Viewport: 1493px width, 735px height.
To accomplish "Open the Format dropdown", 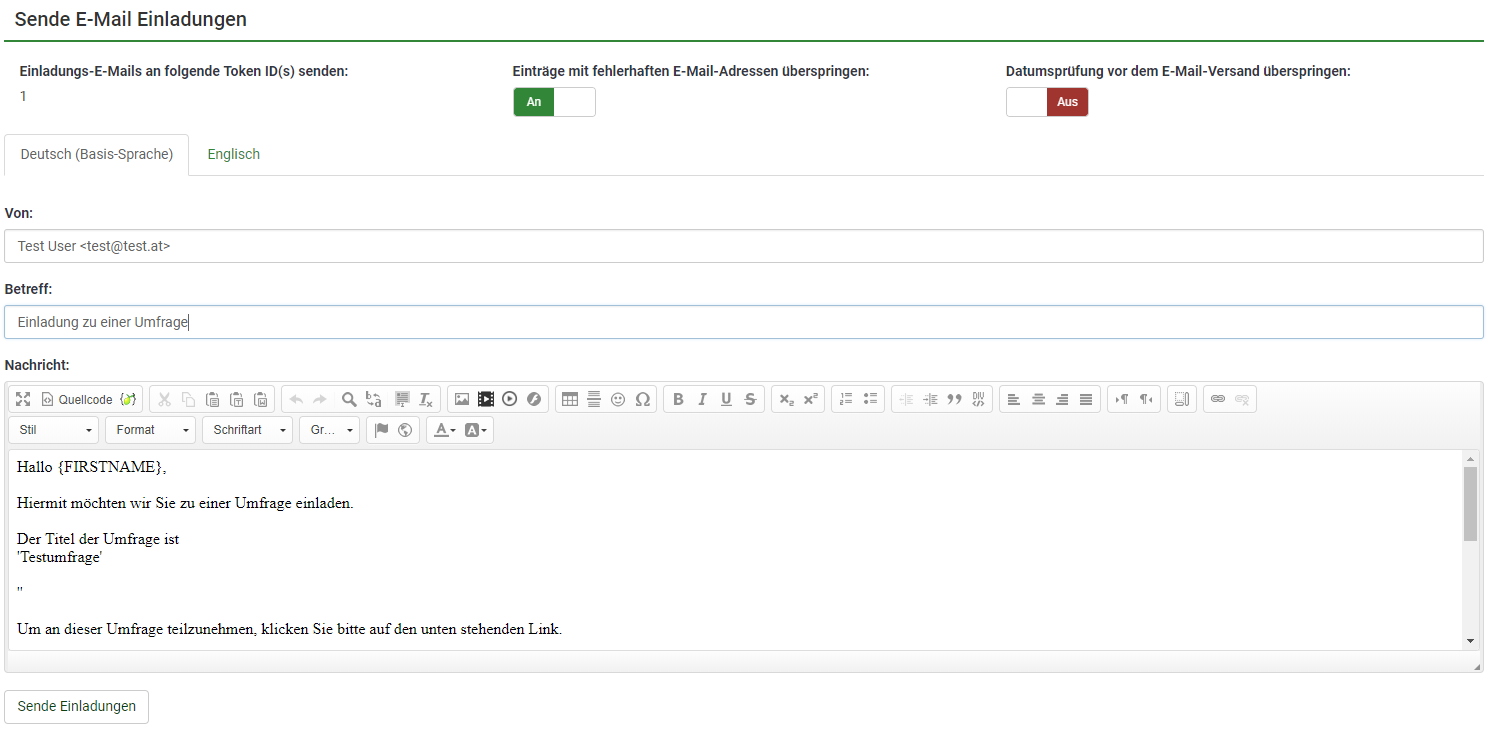I will coord(150,430).
